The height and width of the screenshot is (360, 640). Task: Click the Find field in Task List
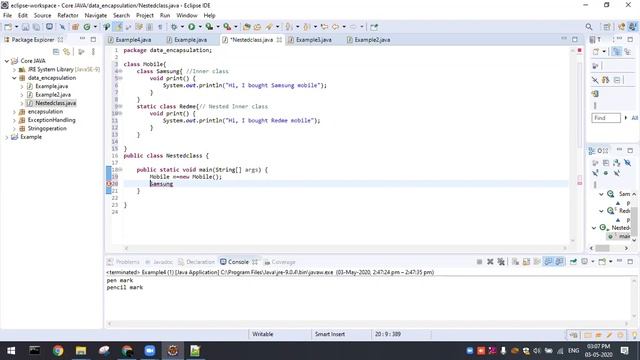pos(606,118)
